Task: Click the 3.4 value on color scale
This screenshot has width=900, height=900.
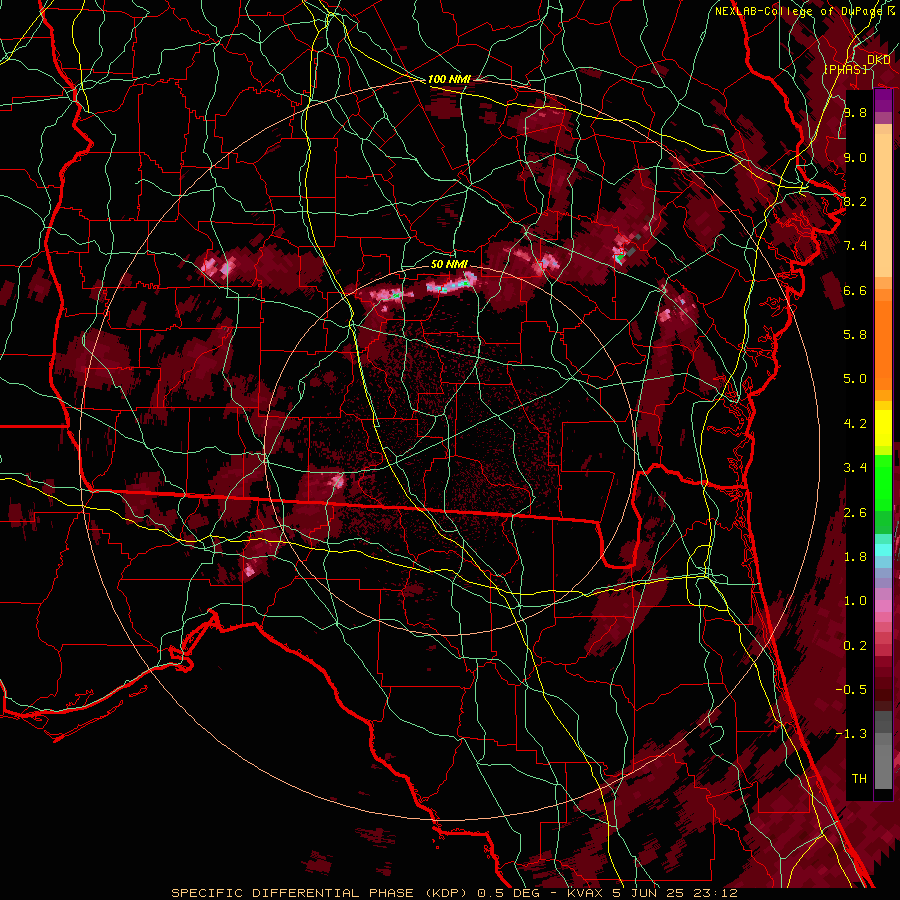Action: click(855, 468)
